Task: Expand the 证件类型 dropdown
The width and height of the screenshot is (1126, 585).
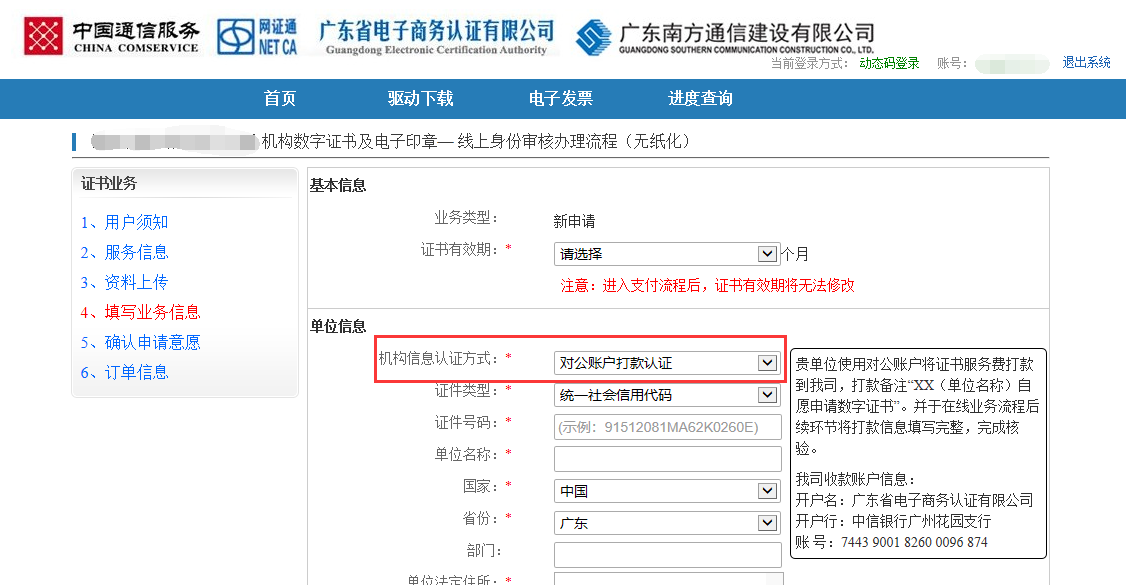Action: [x=666, y=395]
